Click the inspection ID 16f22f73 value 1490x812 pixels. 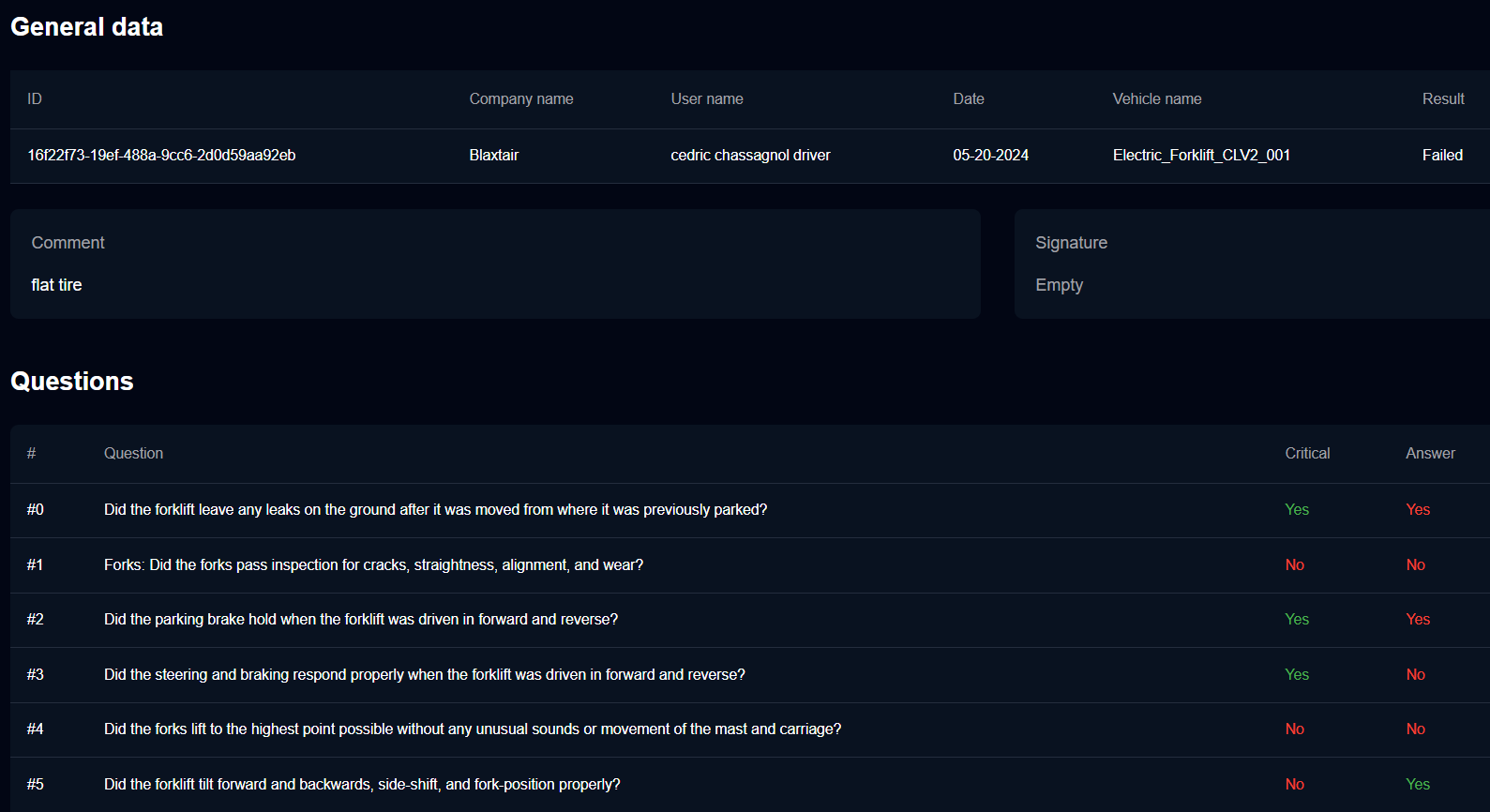pyautogui.click(x=161, y=156)
